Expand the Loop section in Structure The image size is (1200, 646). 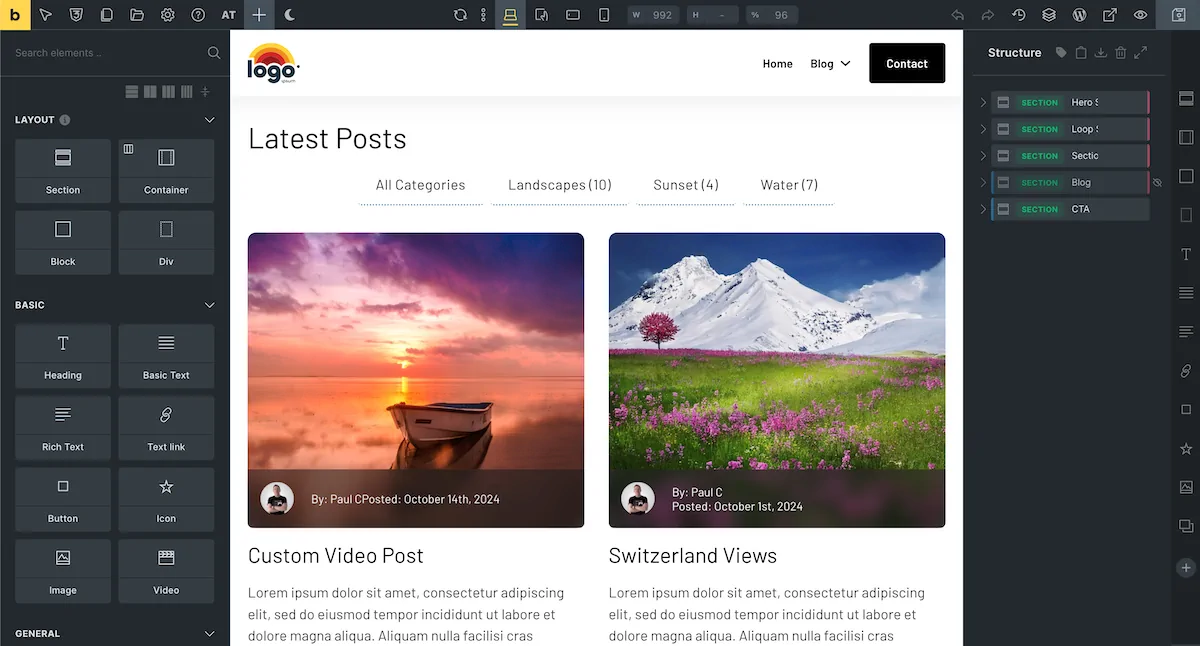(x=983, y=129)
